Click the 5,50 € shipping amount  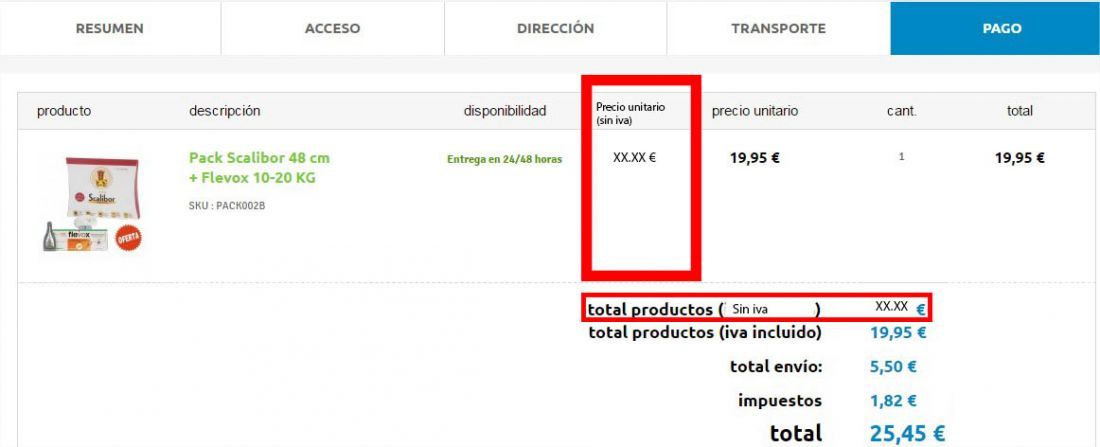894,366
